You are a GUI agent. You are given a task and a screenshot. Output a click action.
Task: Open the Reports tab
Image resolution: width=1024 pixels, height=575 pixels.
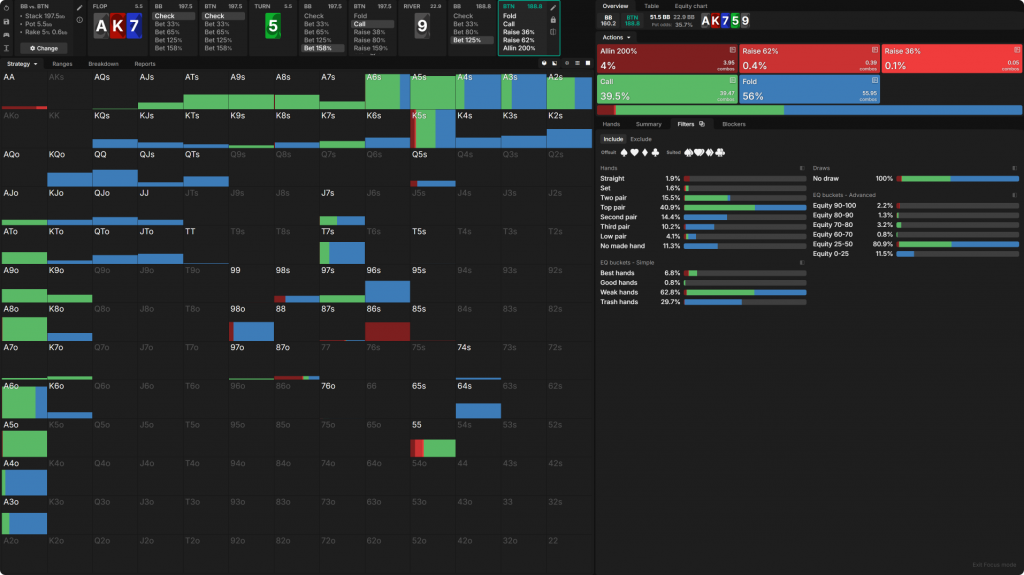[x=145, y=64]
